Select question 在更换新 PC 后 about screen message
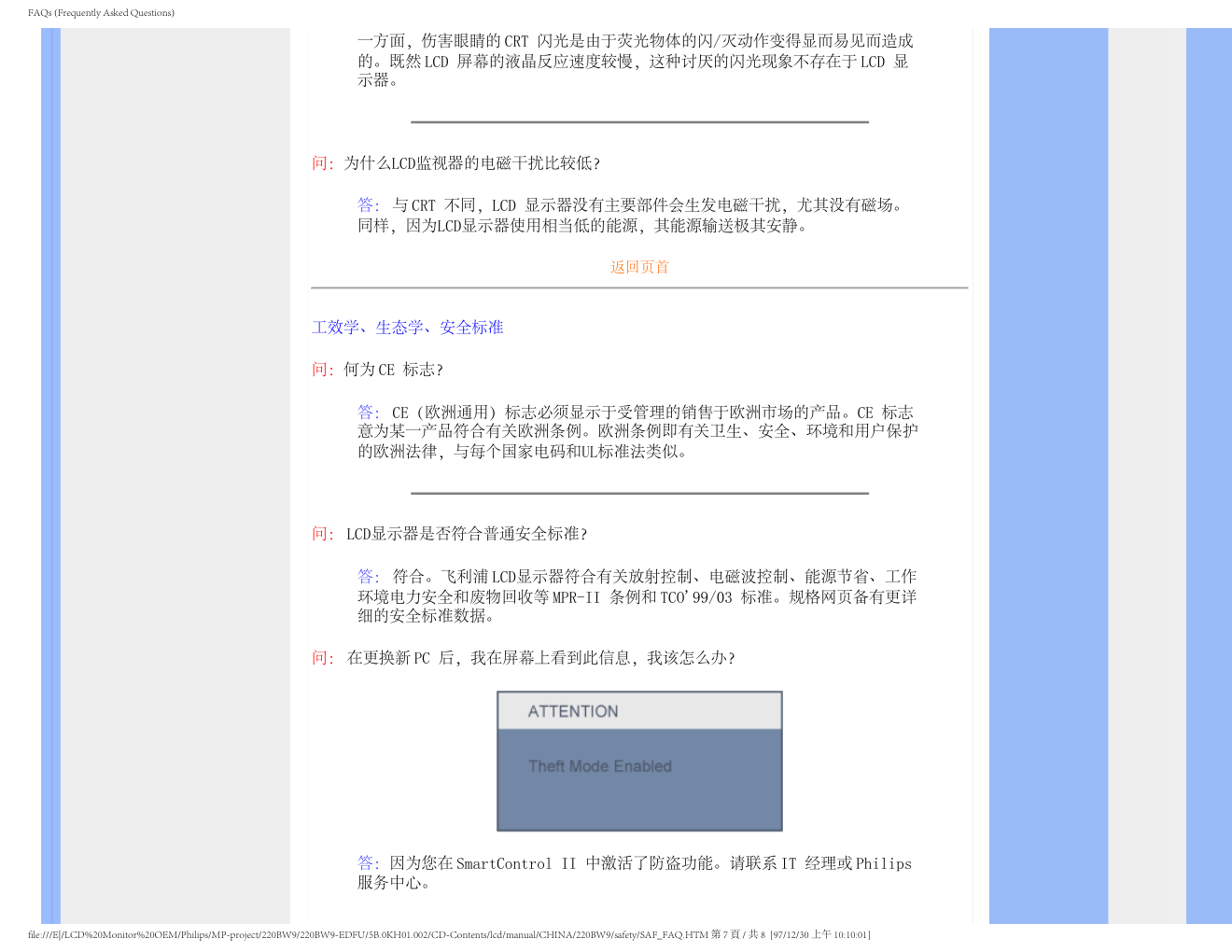 tap(540, 658)
